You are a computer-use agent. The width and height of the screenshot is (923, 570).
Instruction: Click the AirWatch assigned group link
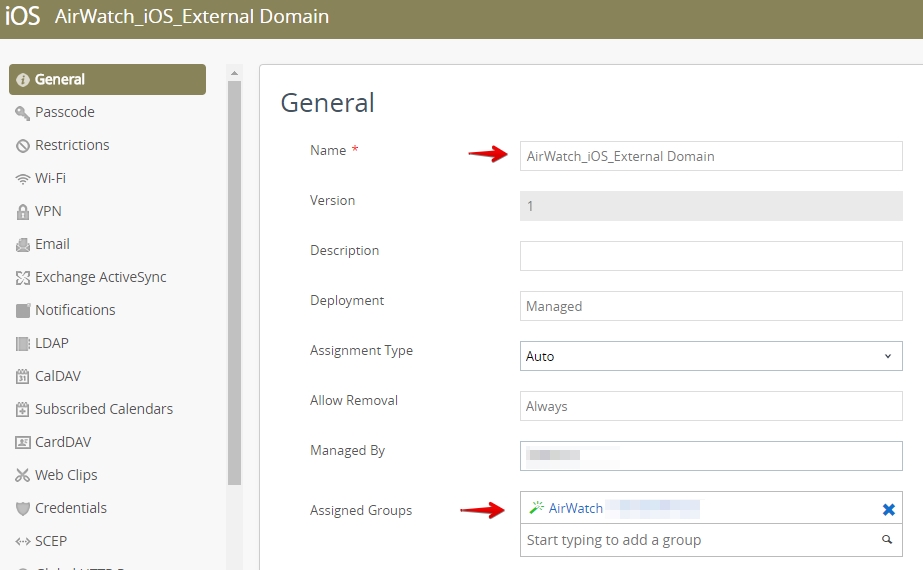(576, 508)
